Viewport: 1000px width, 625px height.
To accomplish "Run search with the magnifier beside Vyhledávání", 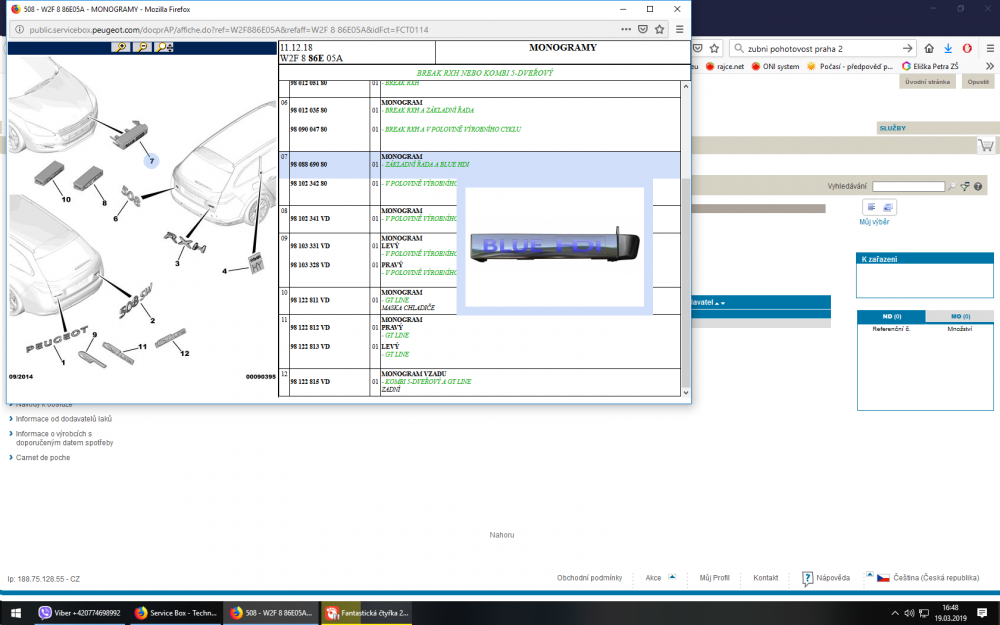I will (952, 186).
